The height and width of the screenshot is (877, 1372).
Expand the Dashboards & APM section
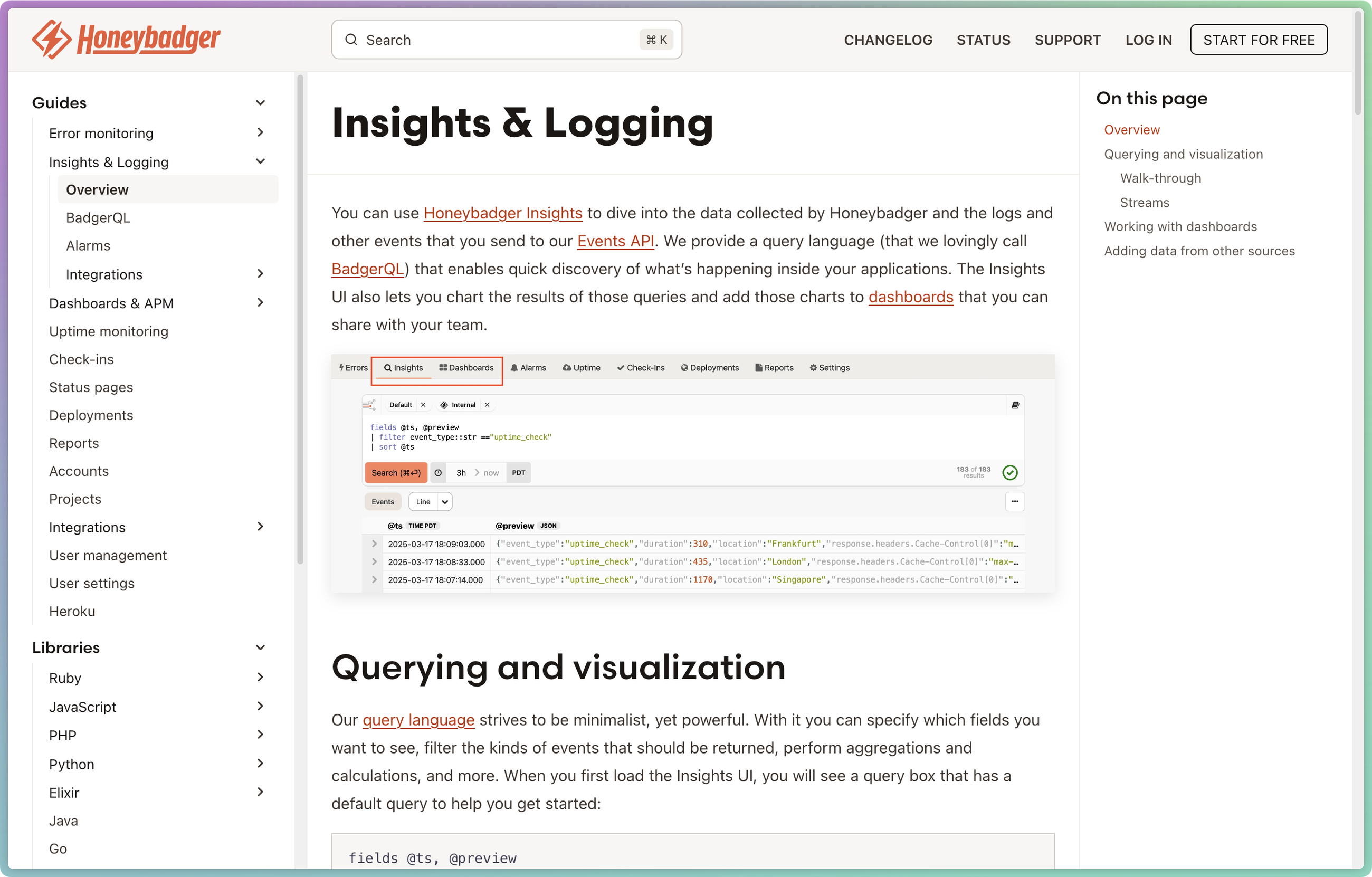click(260, 302)
